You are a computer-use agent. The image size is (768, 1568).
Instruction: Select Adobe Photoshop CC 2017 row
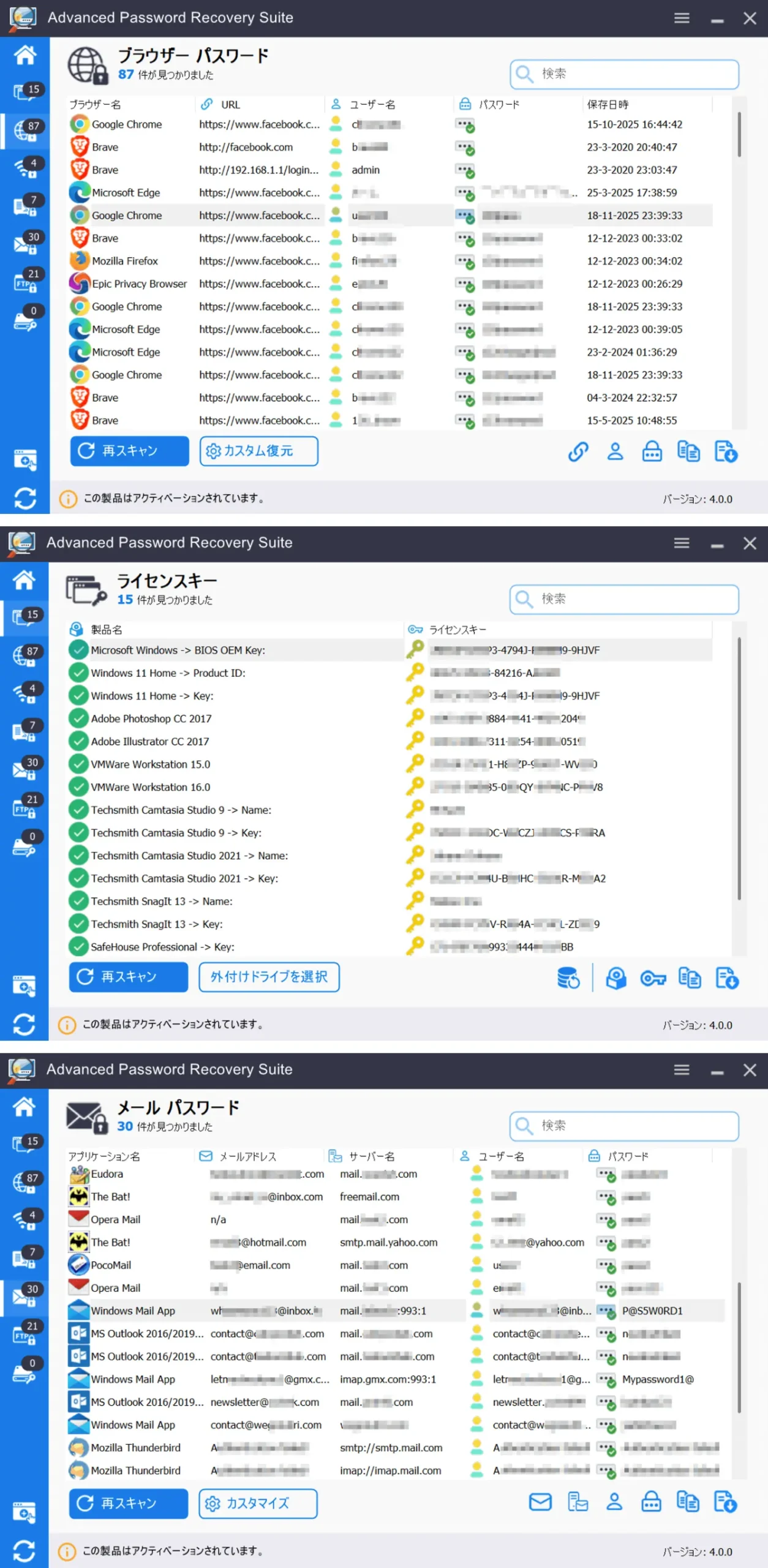point(390,719)
